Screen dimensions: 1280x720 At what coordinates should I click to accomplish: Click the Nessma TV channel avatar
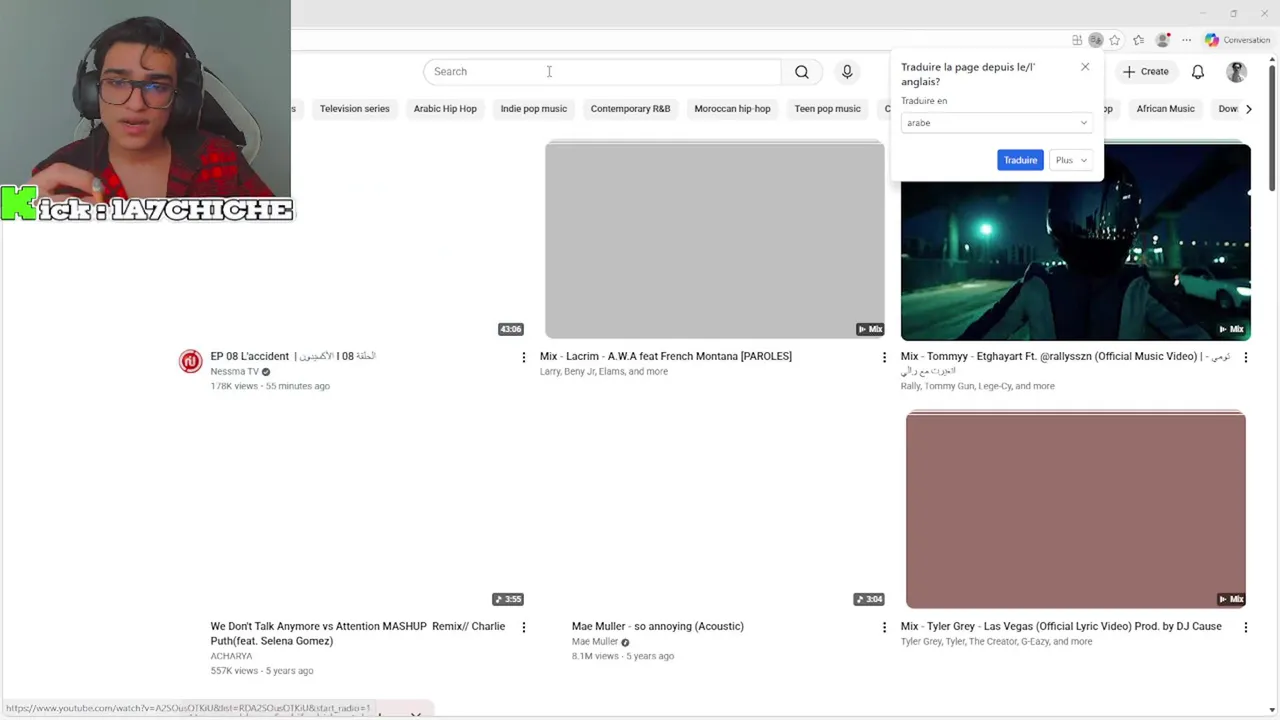point(190,361)
